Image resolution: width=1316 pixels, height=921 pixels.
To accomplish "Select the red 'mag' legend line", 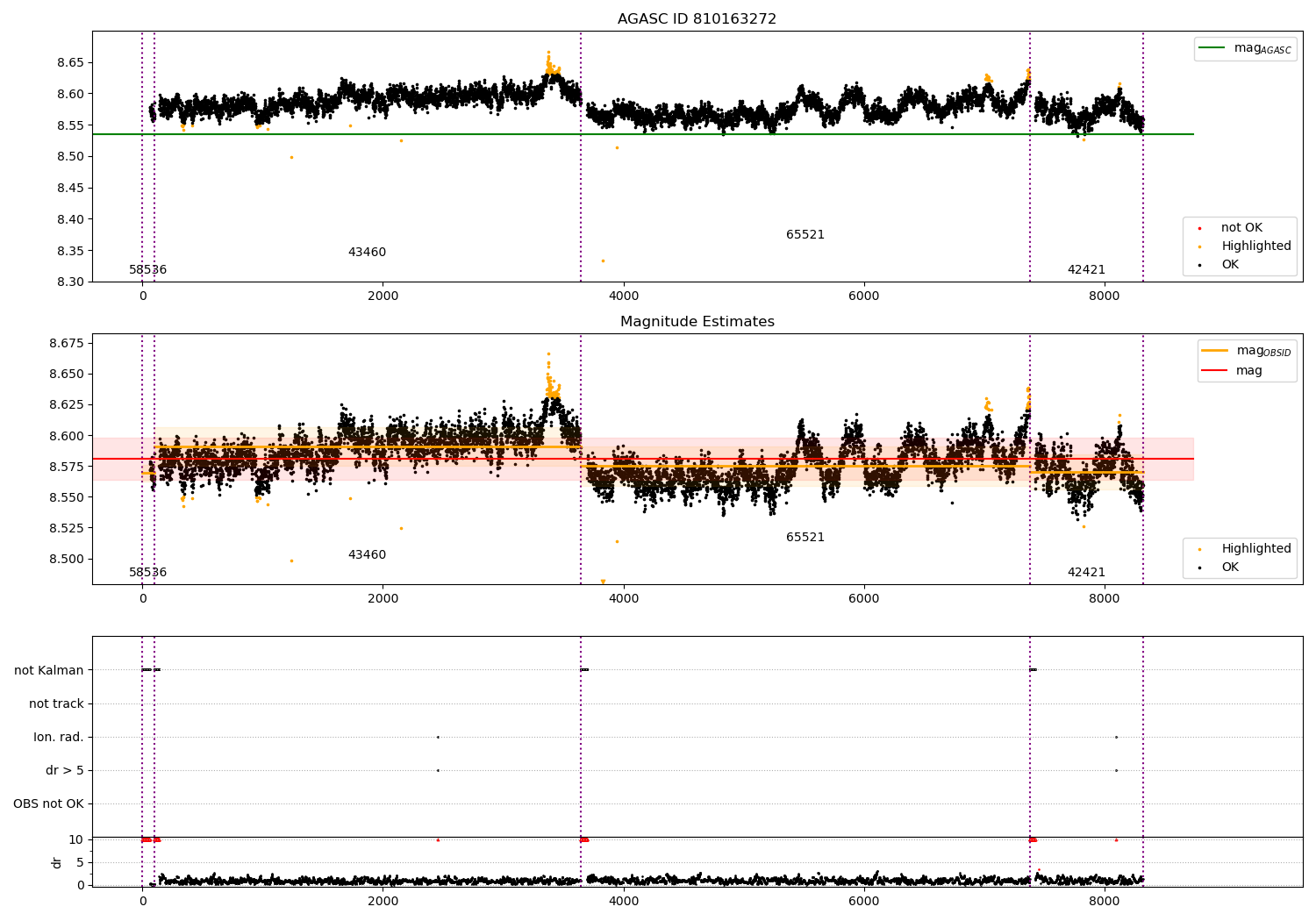I will pyautogui.click(x=1215, y=370).
